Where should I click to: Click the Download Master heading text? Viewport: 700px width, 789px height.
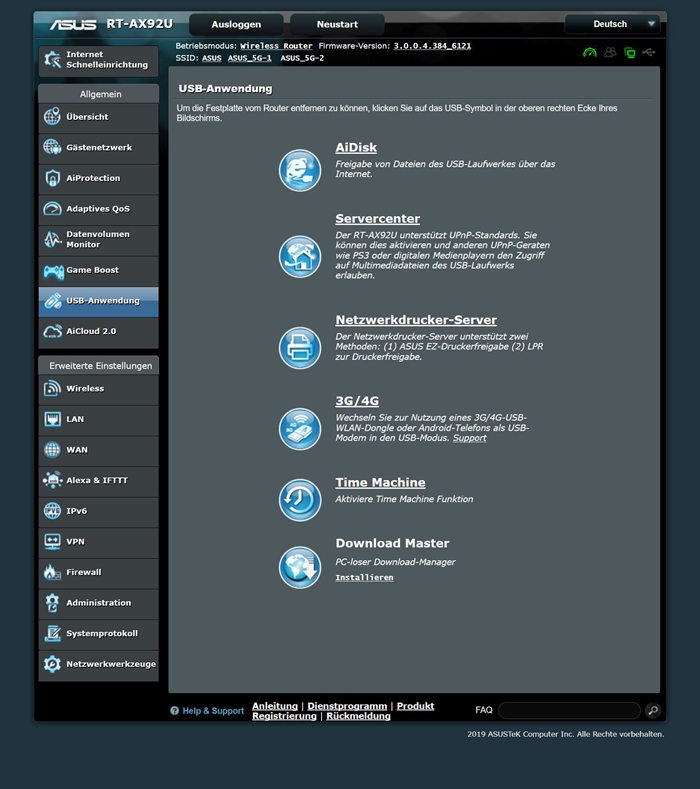pyautogui.click(x=392, y=543)
